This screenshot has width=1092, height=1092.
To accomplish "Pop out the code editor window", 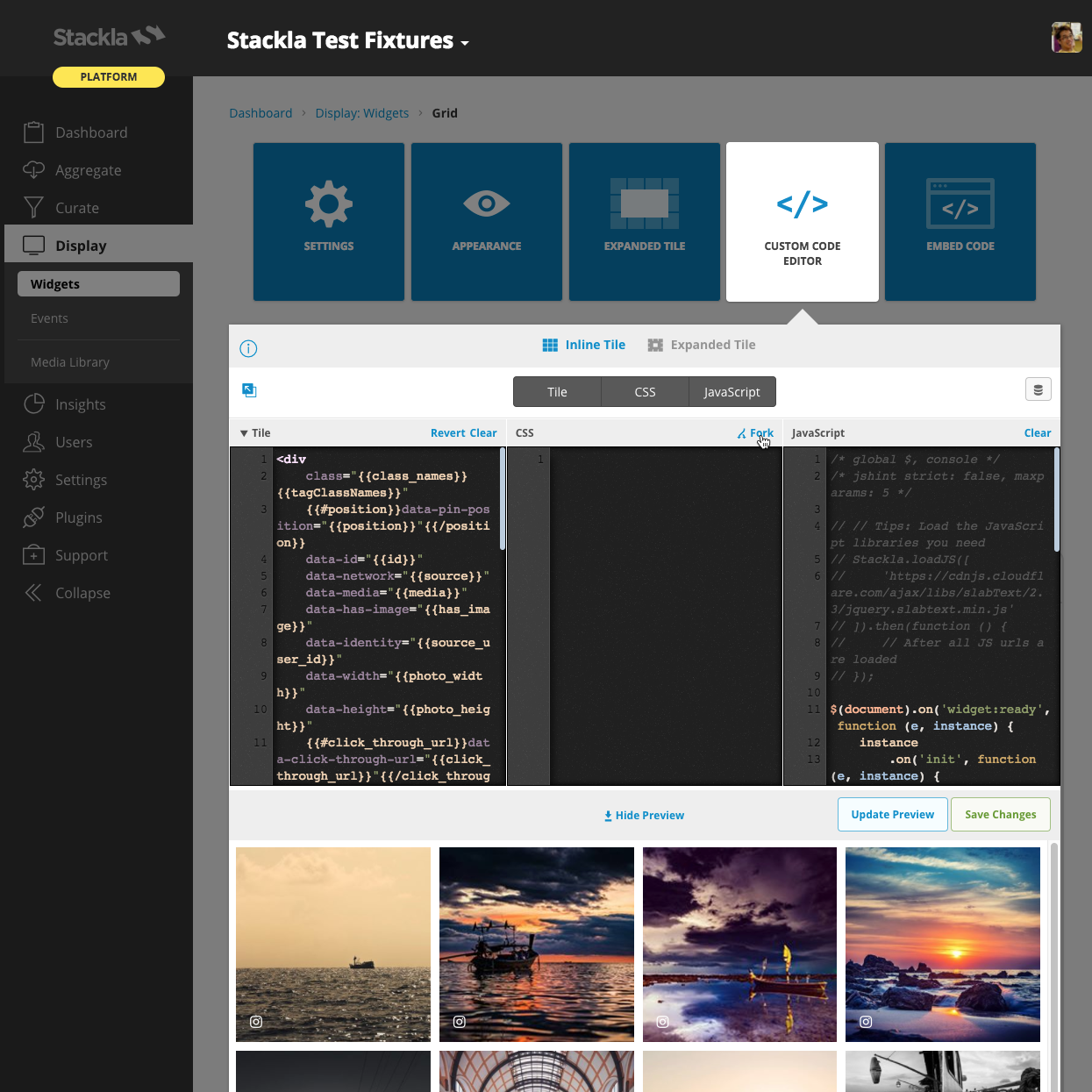I will coord(249,389).
